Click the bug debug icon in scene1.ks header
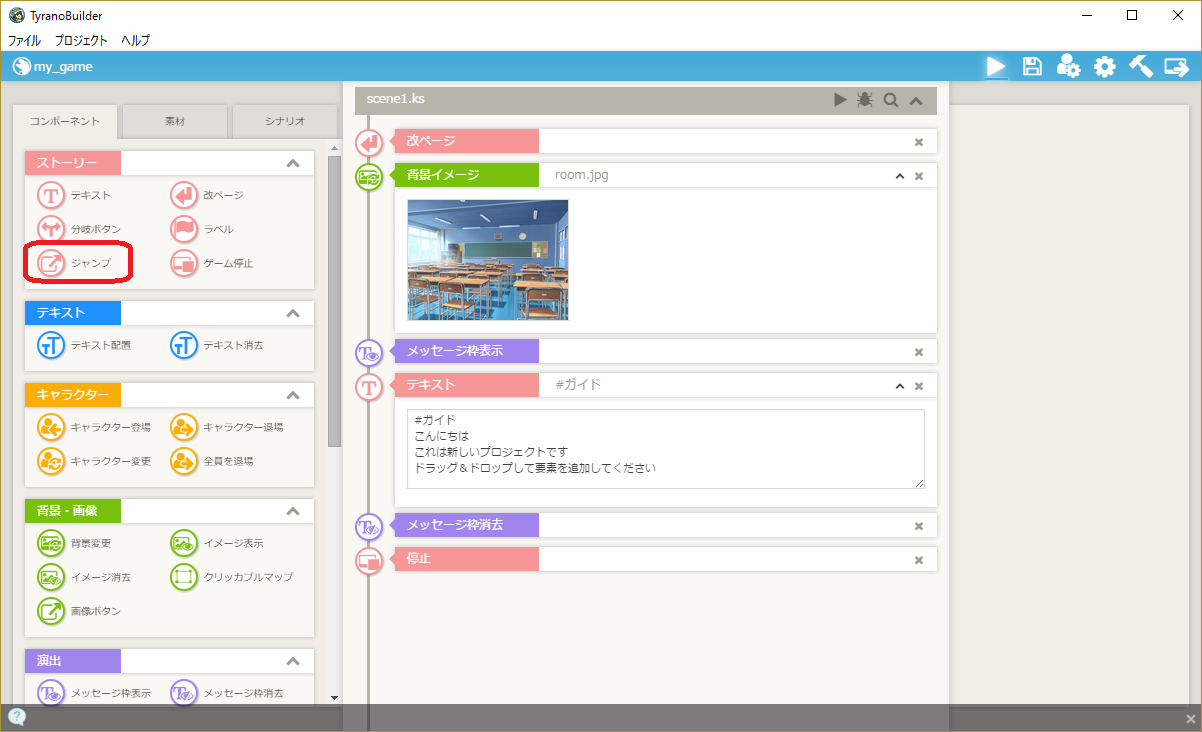The width and height of the screenshot is (1202, 732). [x=865, y=100]
